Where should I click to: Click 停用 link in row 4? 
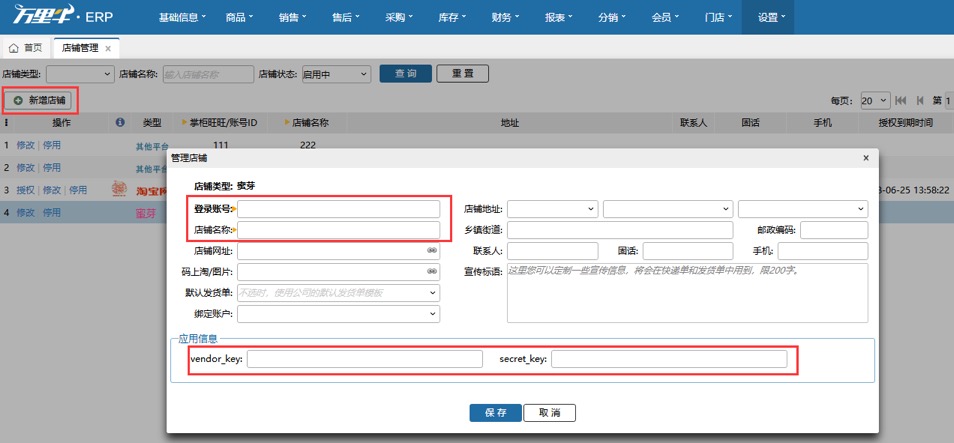(52, 212)
